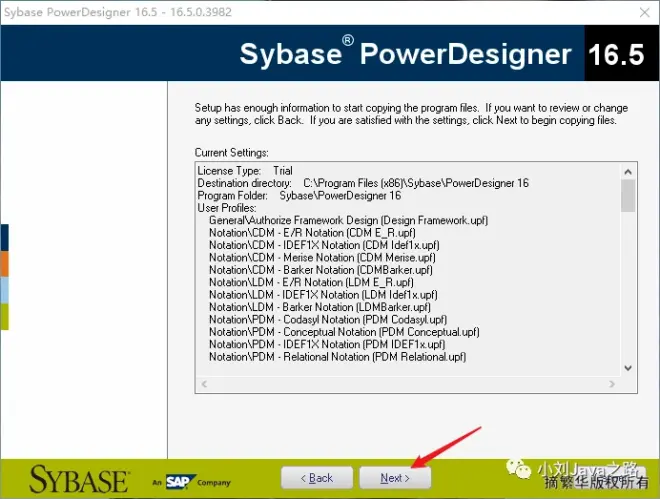Select the 'License Type: Trial' line

(245, 171)
